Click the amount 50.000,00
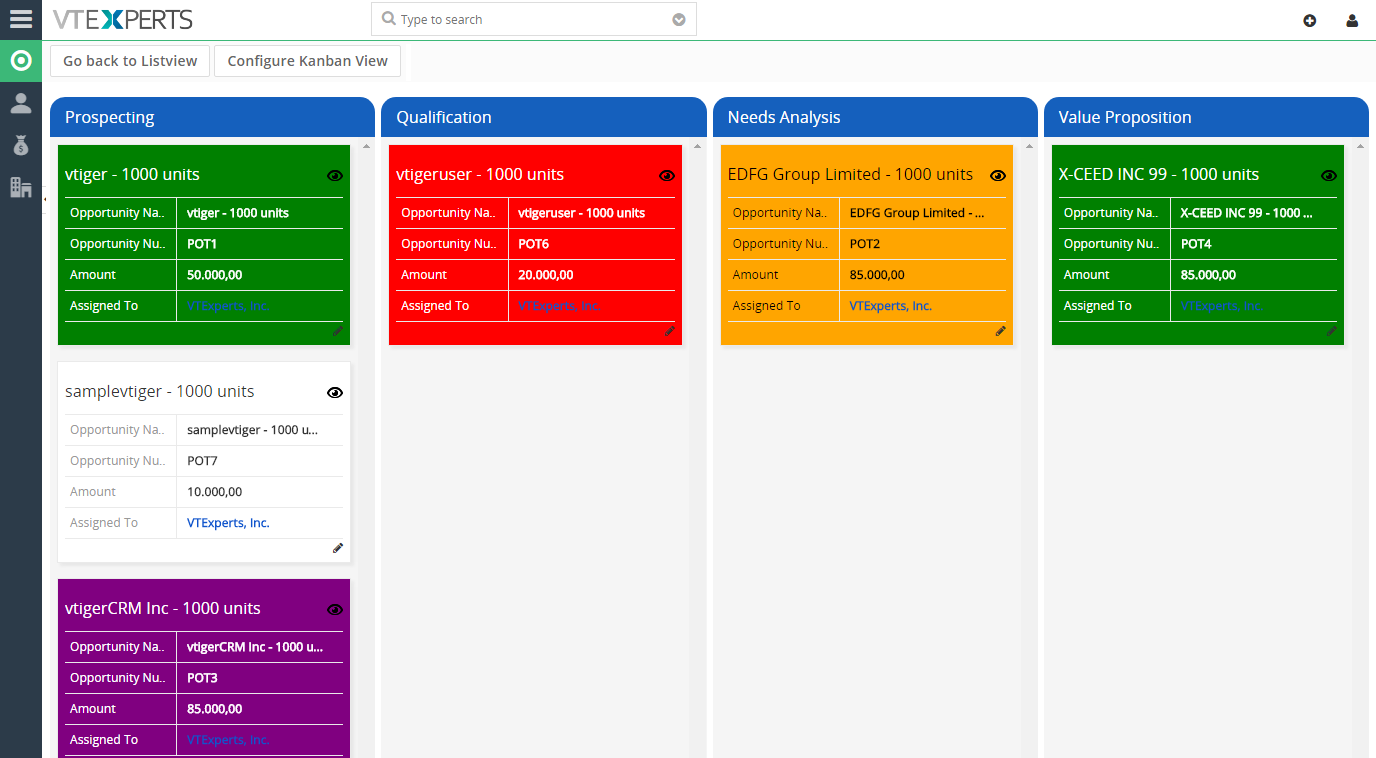This screenshot has height=758, width=1376. (214, 275)
